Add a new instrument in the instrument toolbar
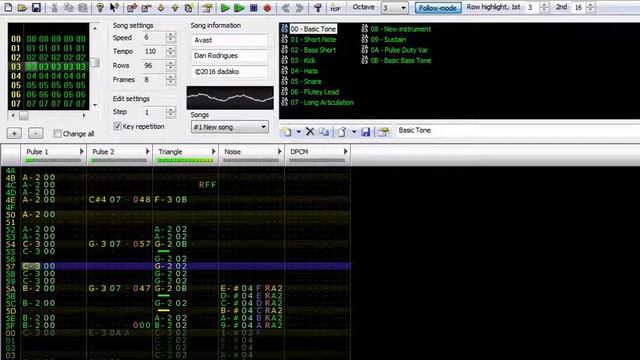This screenshot has height=360, width=640. [x=287, y=132]
